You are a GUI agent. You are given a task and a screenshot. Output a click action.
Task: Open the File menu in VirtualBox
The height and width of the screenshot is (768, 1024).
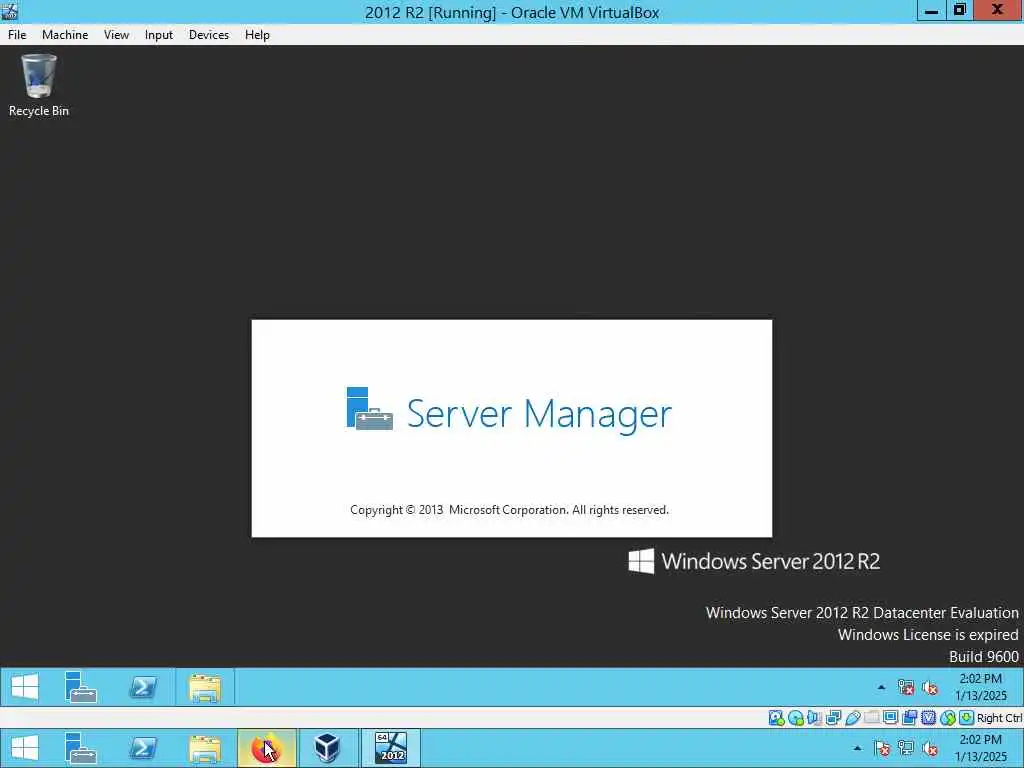pyautogui.click(x=17, y=35)
